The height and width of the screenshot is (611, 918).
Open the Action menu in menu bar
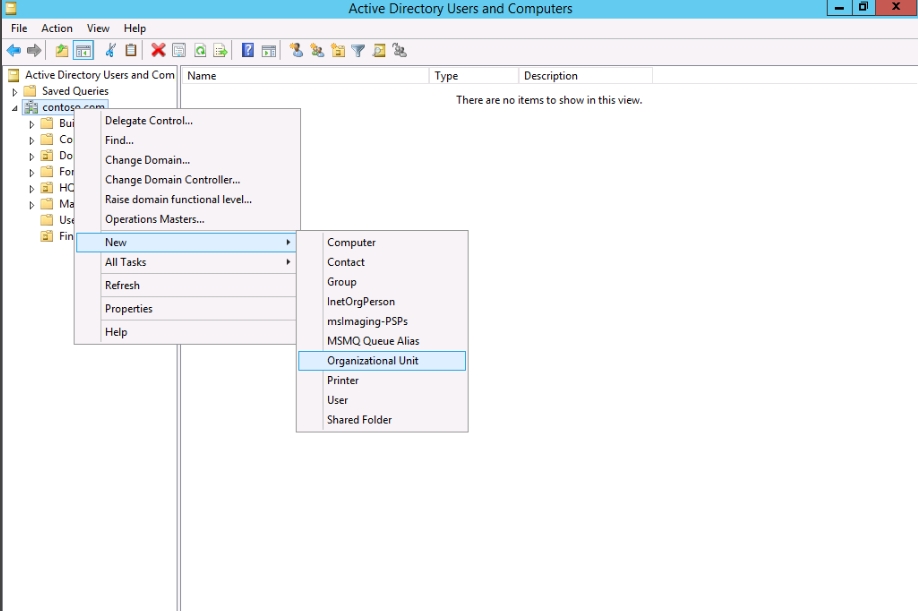click(57, 28)
